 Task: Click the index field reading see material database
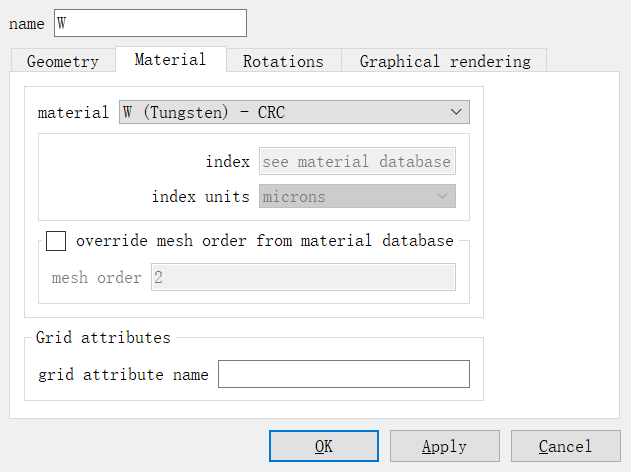(357, 161)
